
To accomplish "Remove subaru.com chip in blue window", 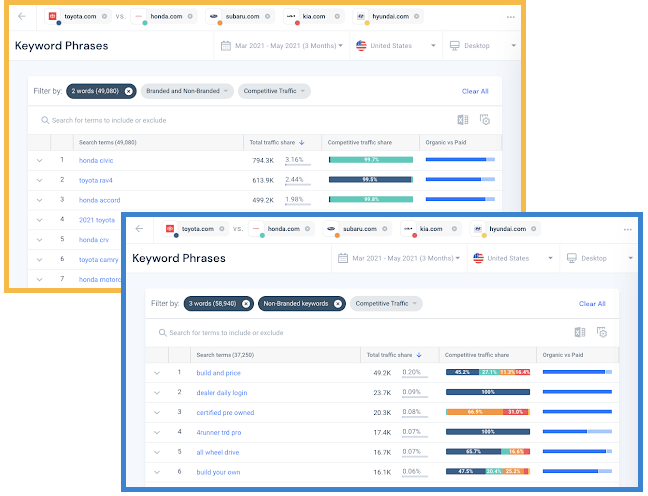I will pyautogui.click(x=385, y=229).
